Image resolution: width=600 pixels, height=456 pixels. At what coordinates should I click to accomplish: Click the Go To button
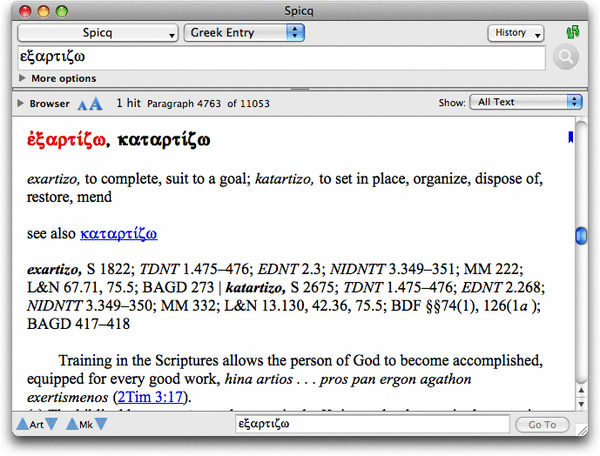542,425
